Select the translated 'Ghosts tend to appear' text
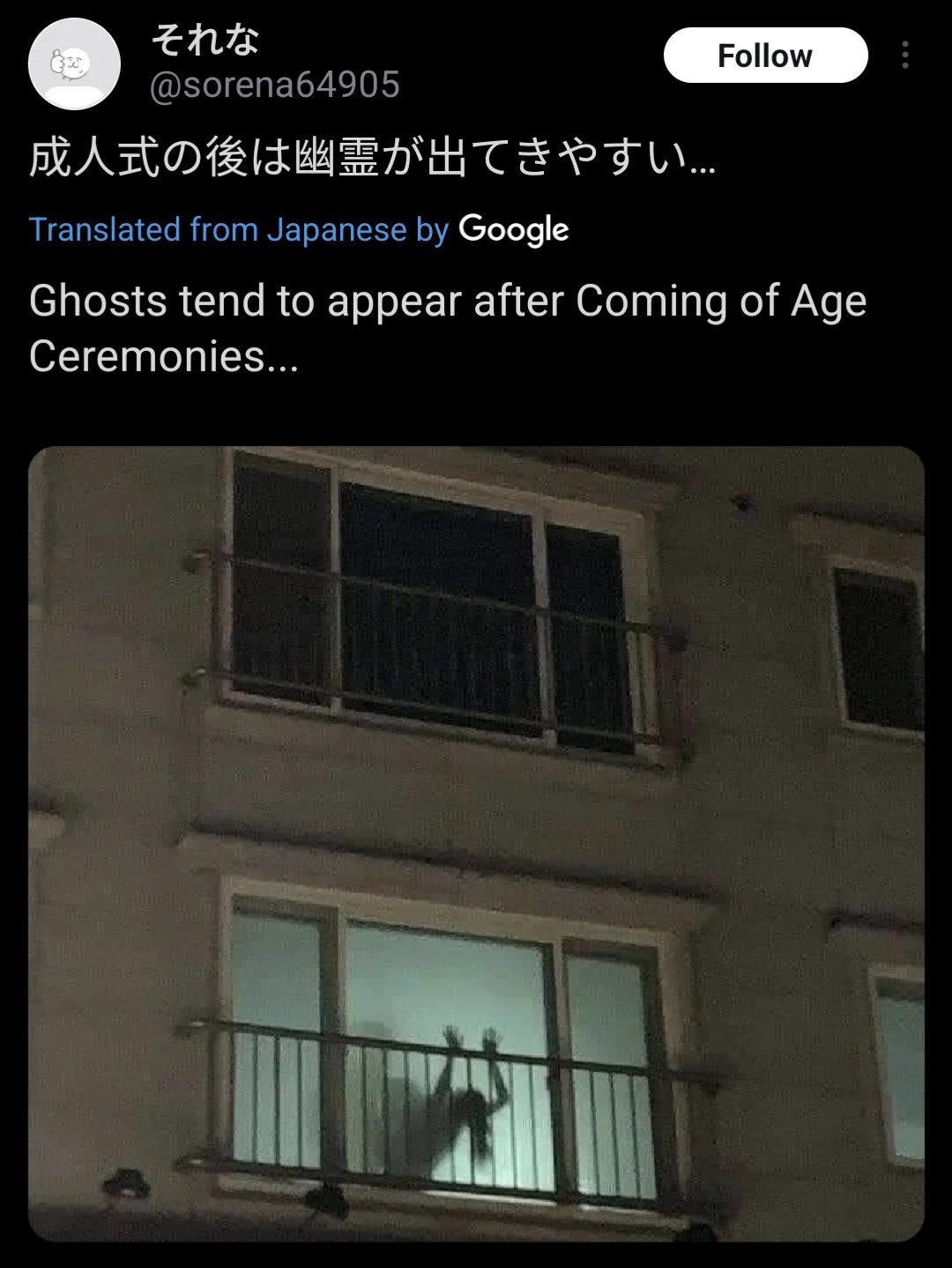This screenshot has height=1268, width=952. [448, 328]
